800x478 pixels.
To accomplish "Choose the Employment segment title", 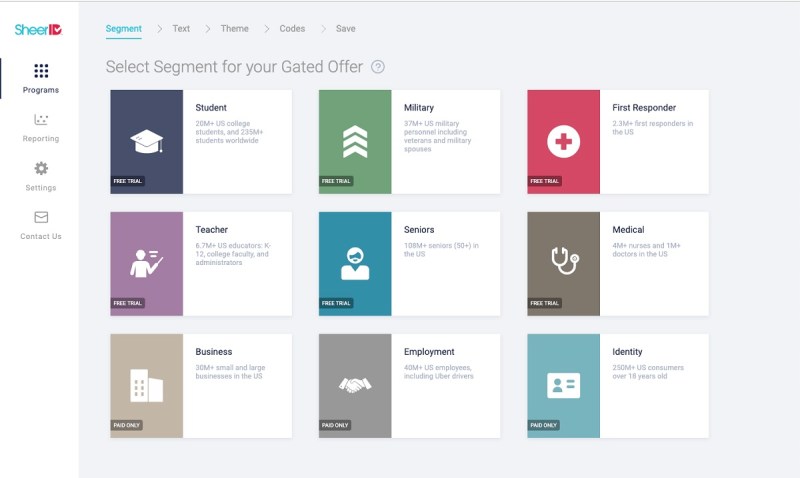I will coord(429,351).
